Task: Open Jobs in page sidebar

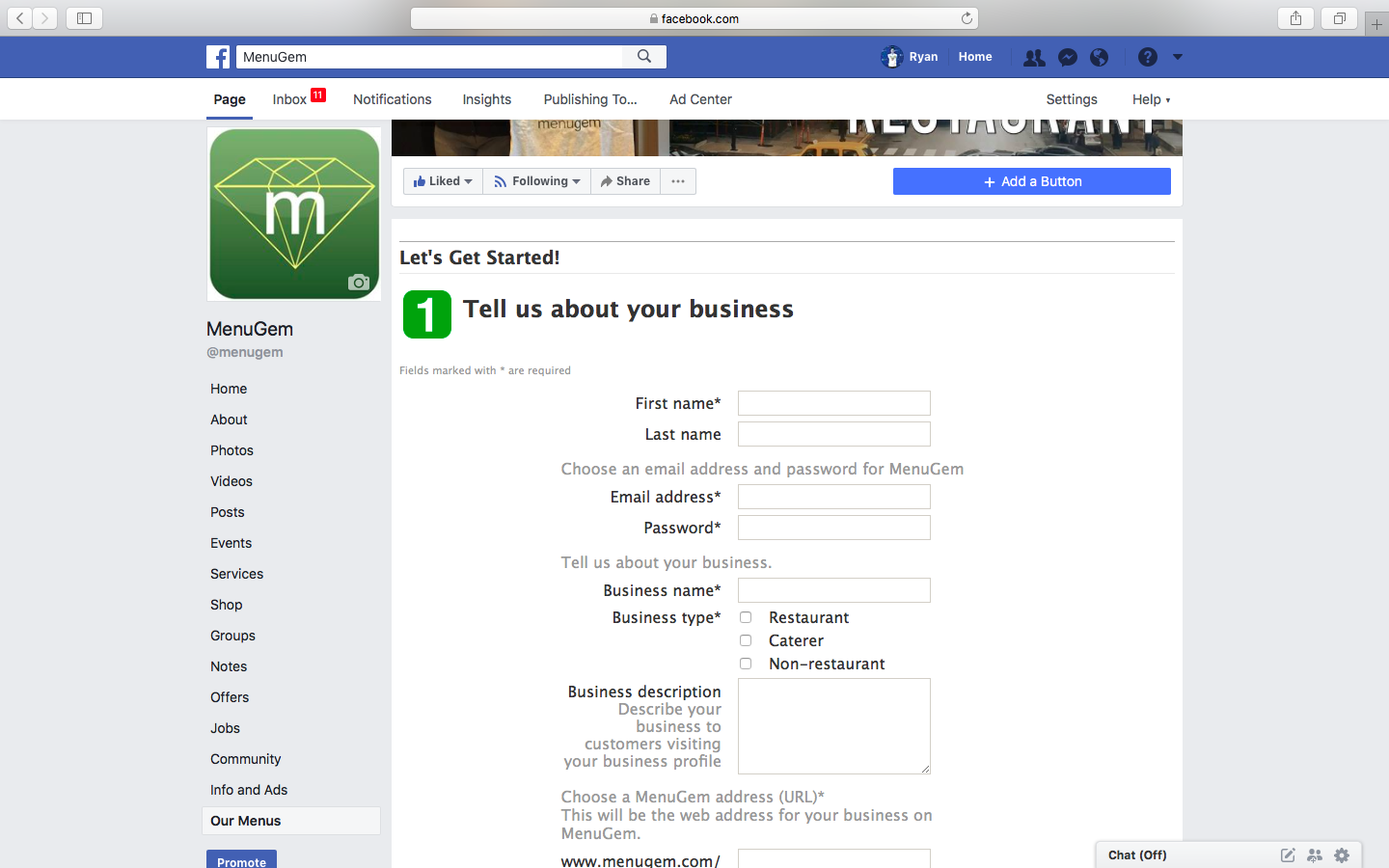Action: click(225, 728)
